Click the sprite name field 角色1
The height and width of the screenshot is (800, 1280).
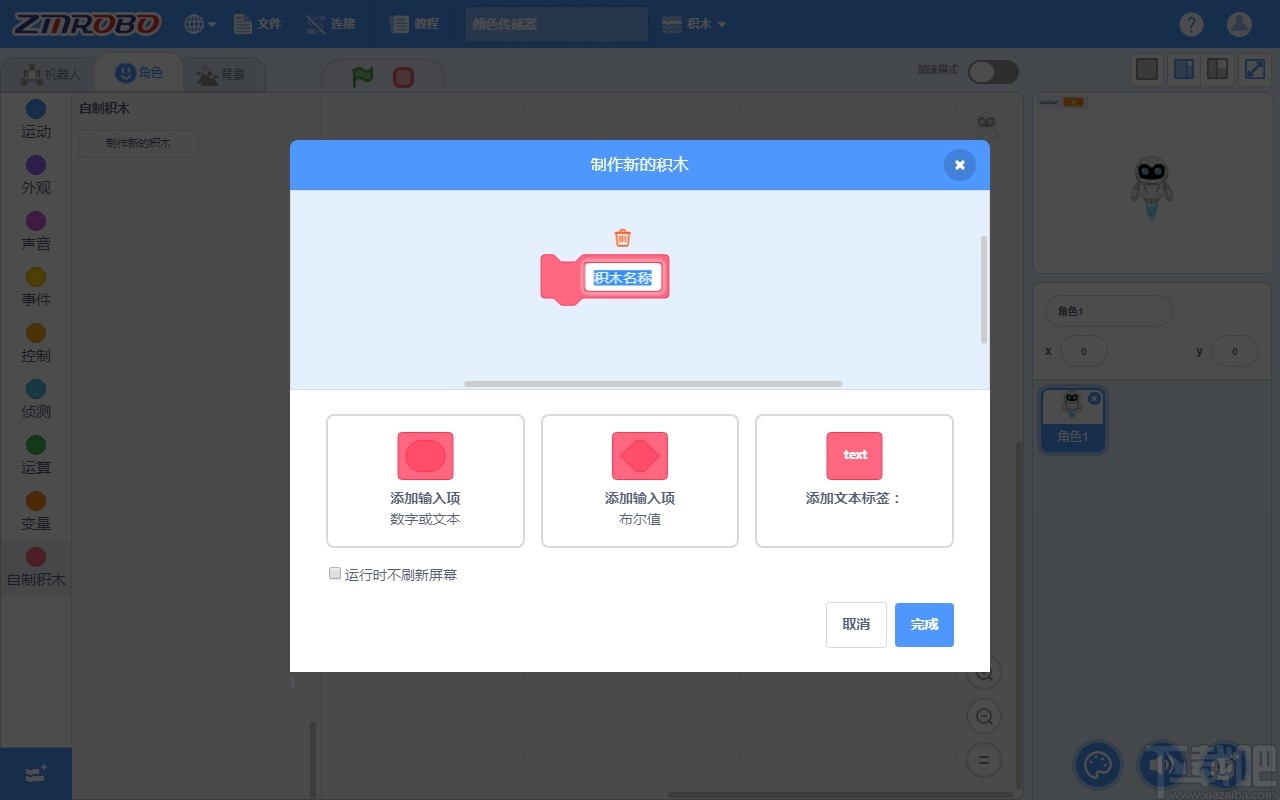pos(1108,311)
